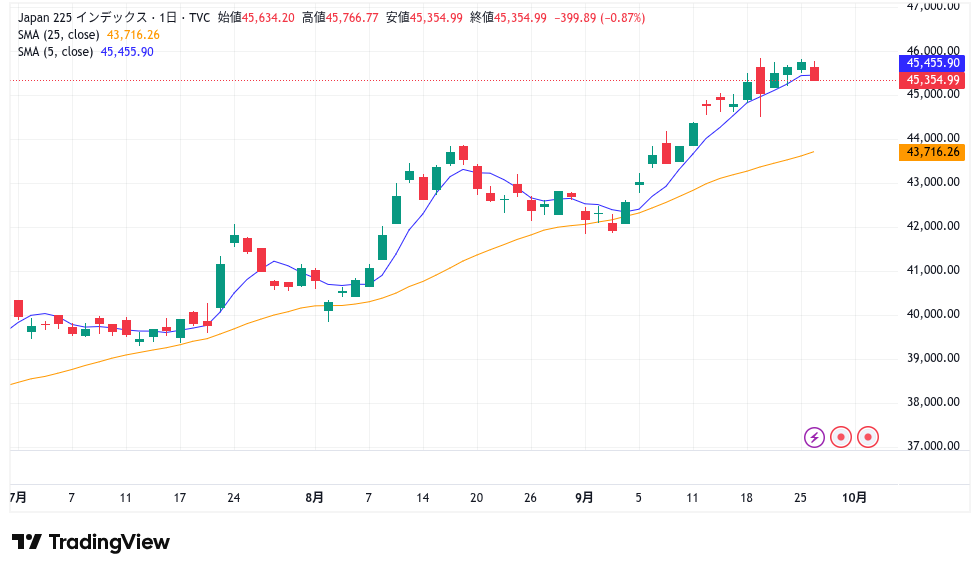Click the 10月 label on time axis
This screenshot has width=980, height=572.
click(855, 497)
